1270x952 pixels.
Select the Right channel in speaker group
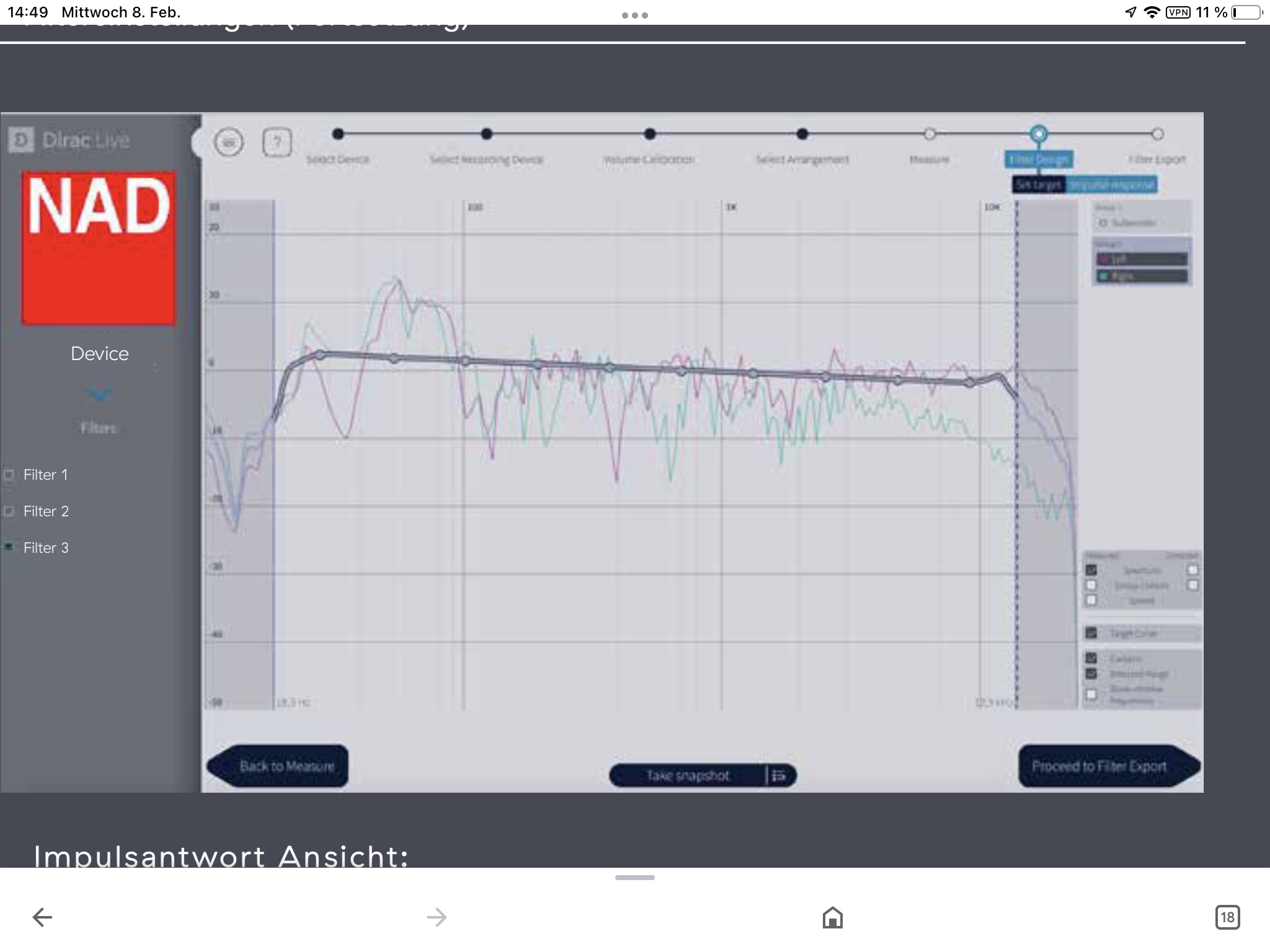click(x=1142, y=276)
